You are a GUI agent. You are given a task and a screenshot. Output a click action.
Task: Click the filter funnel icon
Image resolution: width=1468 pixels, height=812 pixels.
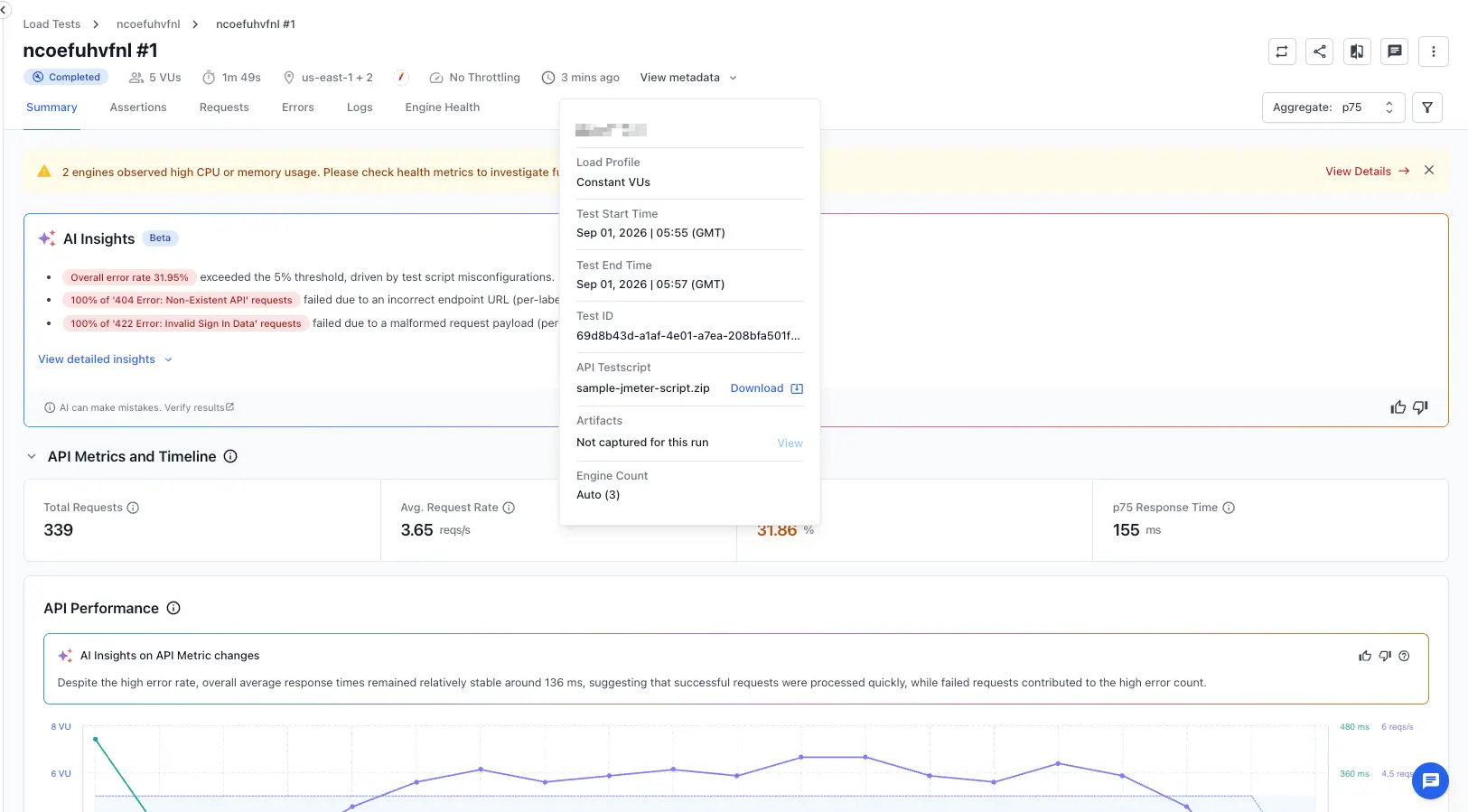point(1427,107)
